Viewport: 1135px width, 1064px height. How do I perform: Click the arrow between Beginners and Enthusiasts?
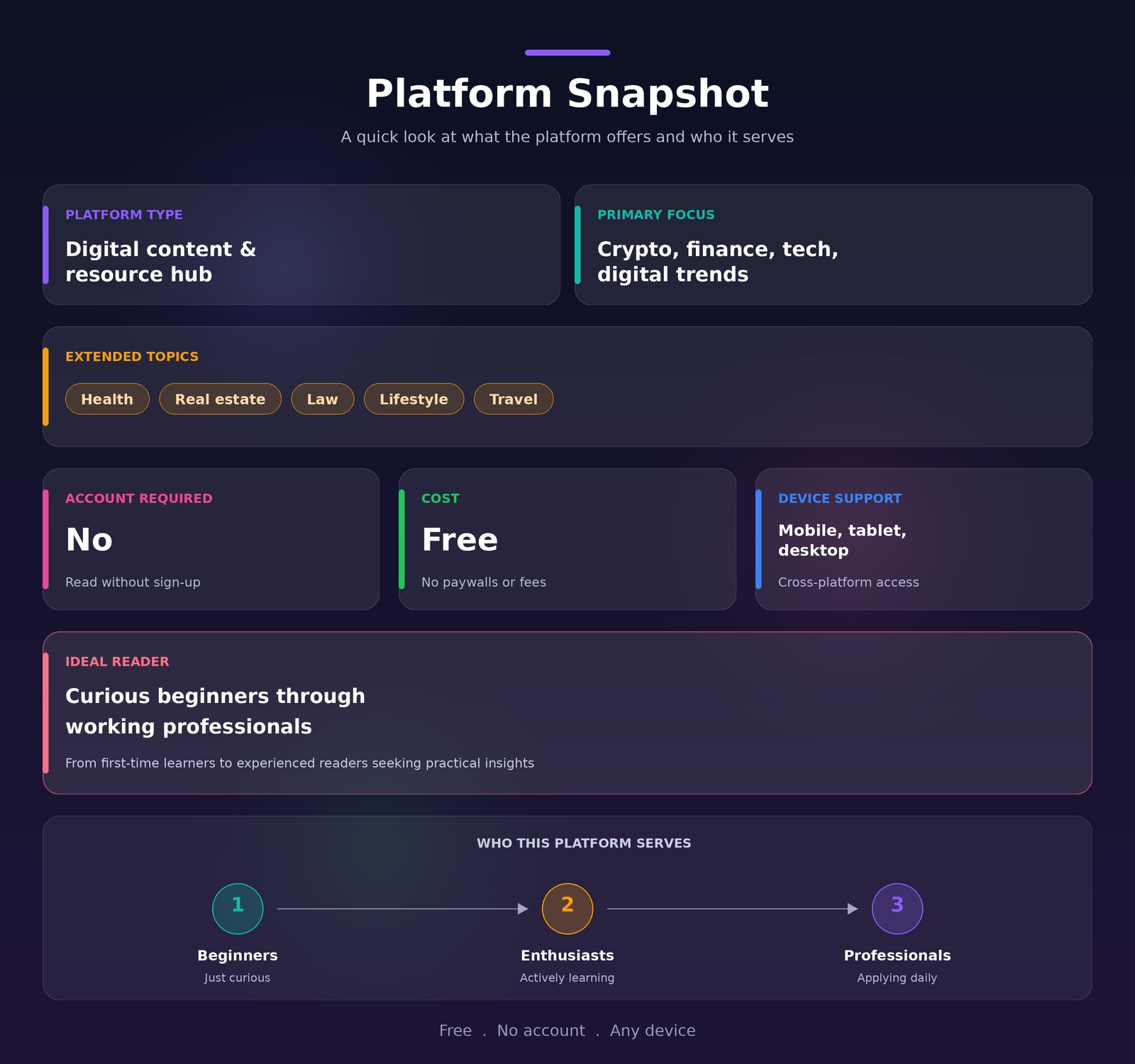click(402, 909)
